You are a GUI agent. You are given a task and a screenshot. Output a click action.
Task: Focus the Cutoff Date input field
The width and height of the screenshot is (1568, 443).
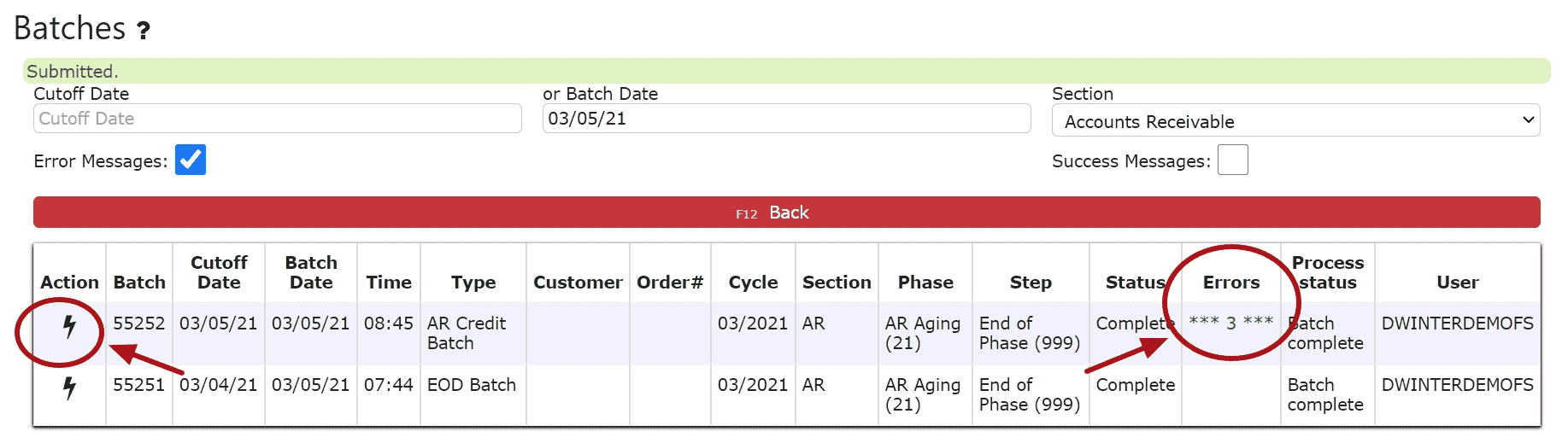277,119
